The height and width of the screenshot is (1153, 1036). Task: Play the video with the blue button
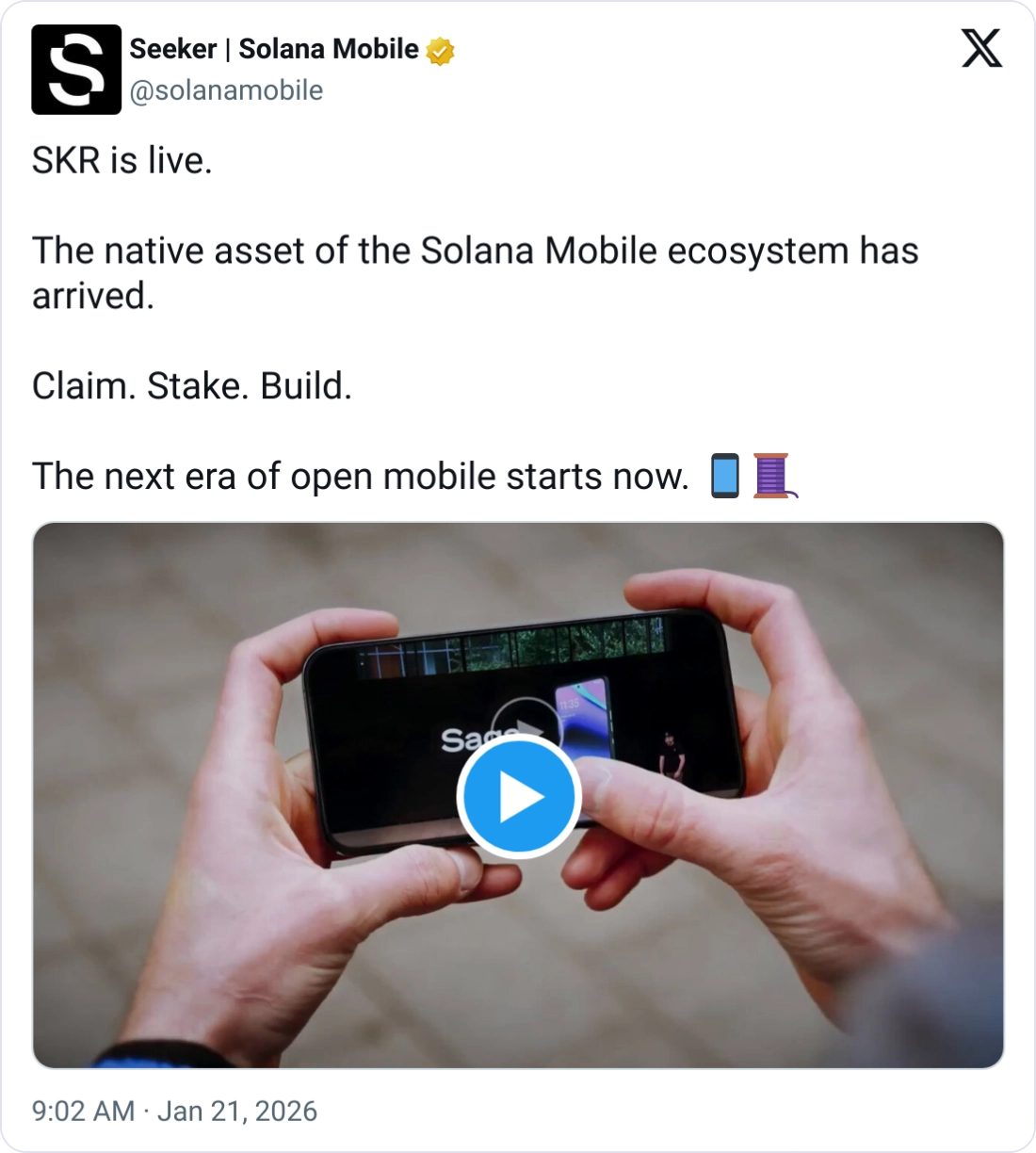pos(518,797)
